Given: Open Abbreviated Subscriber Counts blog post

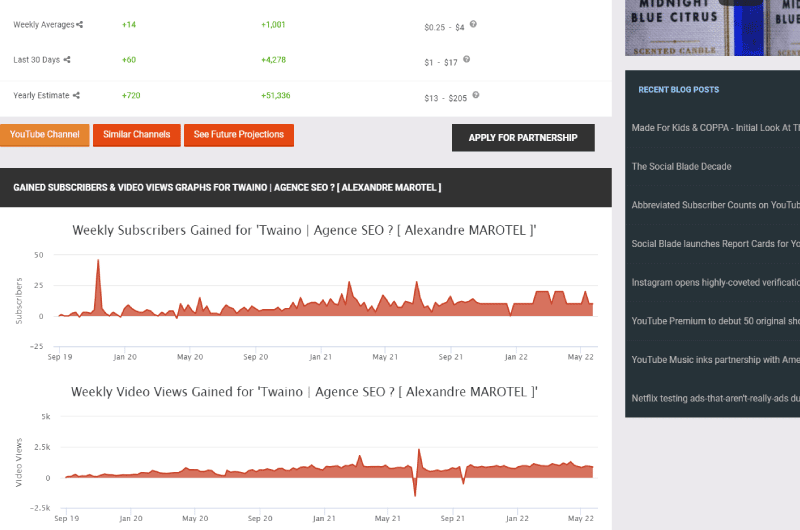Looking at the screenshot, I should click(x=715, y=205).
